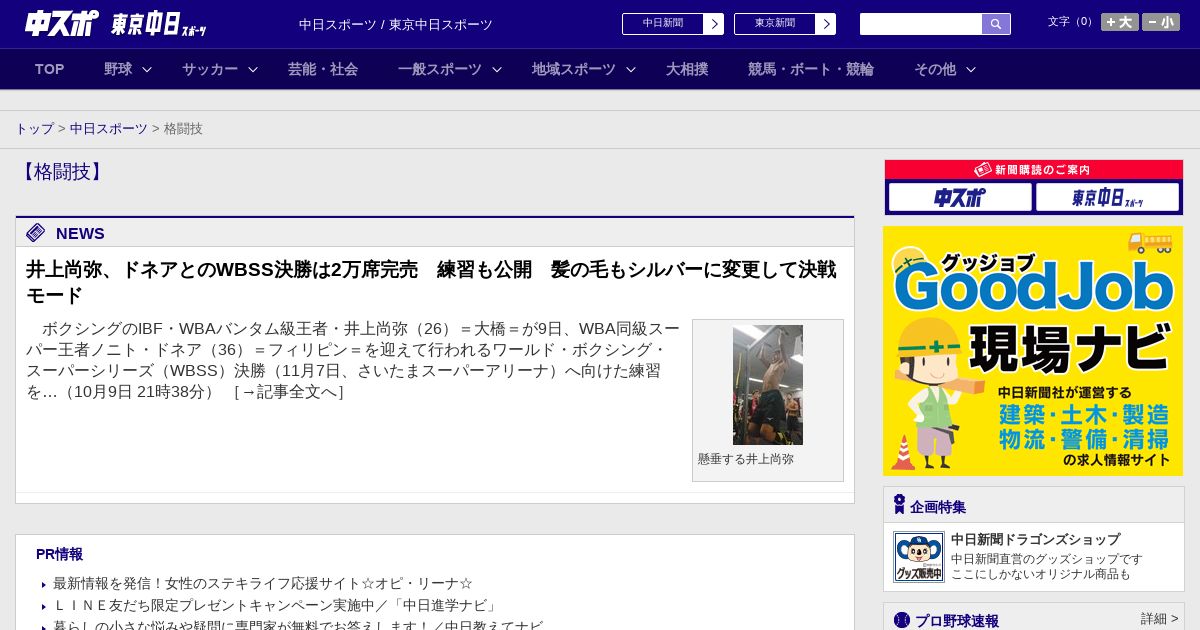Open 井上尚弥 WBSS決勝 headline article

pyautogui.click(x=431, y=282)
